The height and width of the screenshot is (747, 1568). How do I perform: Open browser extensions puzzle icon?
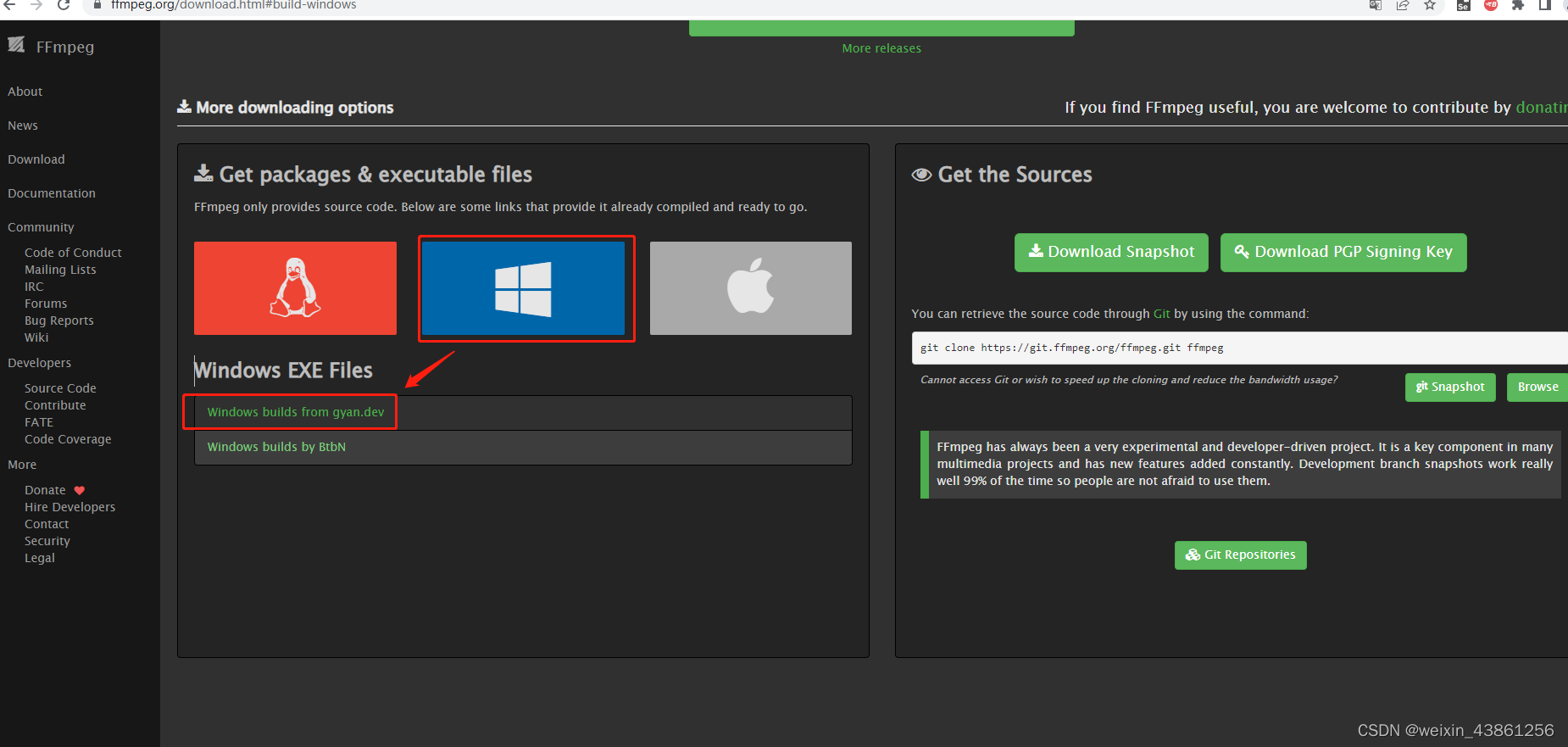1518,5
